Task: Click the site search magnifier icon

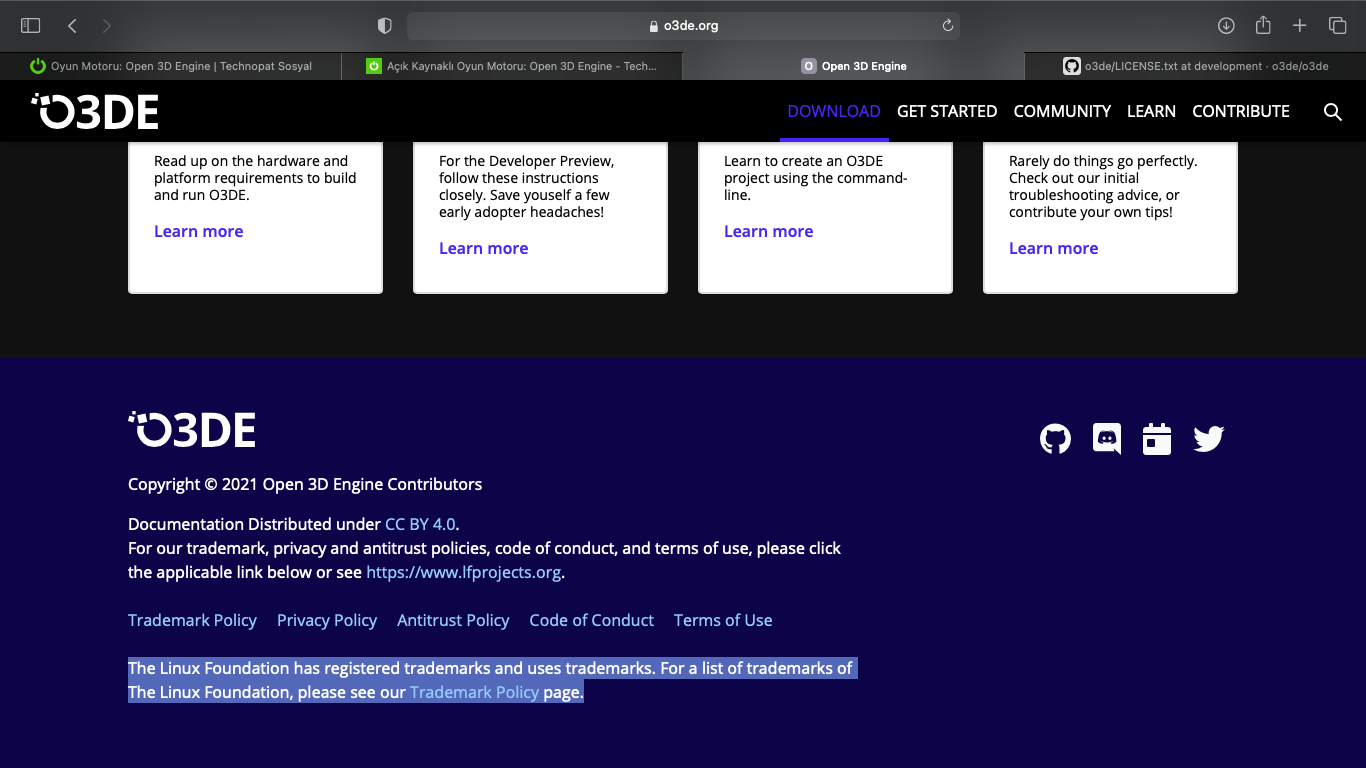Action: pos(1333,112)
